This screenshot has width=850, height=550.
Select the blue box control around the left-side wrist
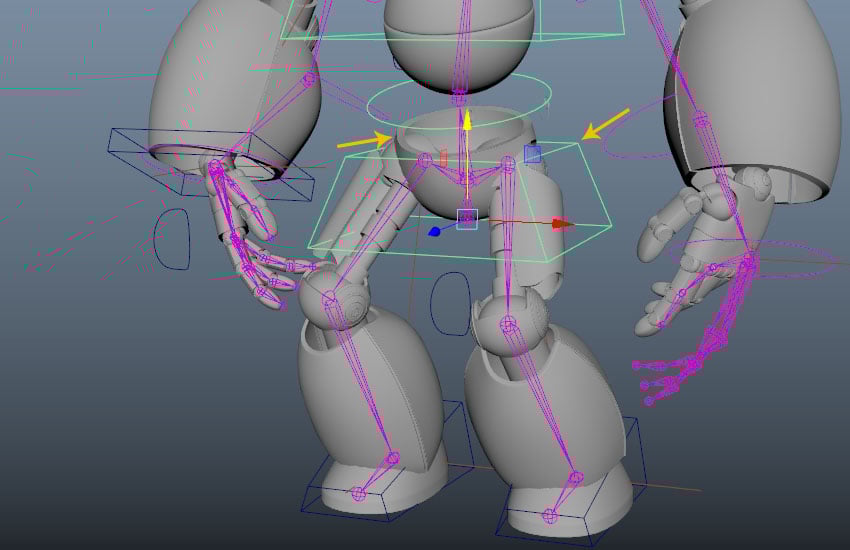[x=211, y=164]
